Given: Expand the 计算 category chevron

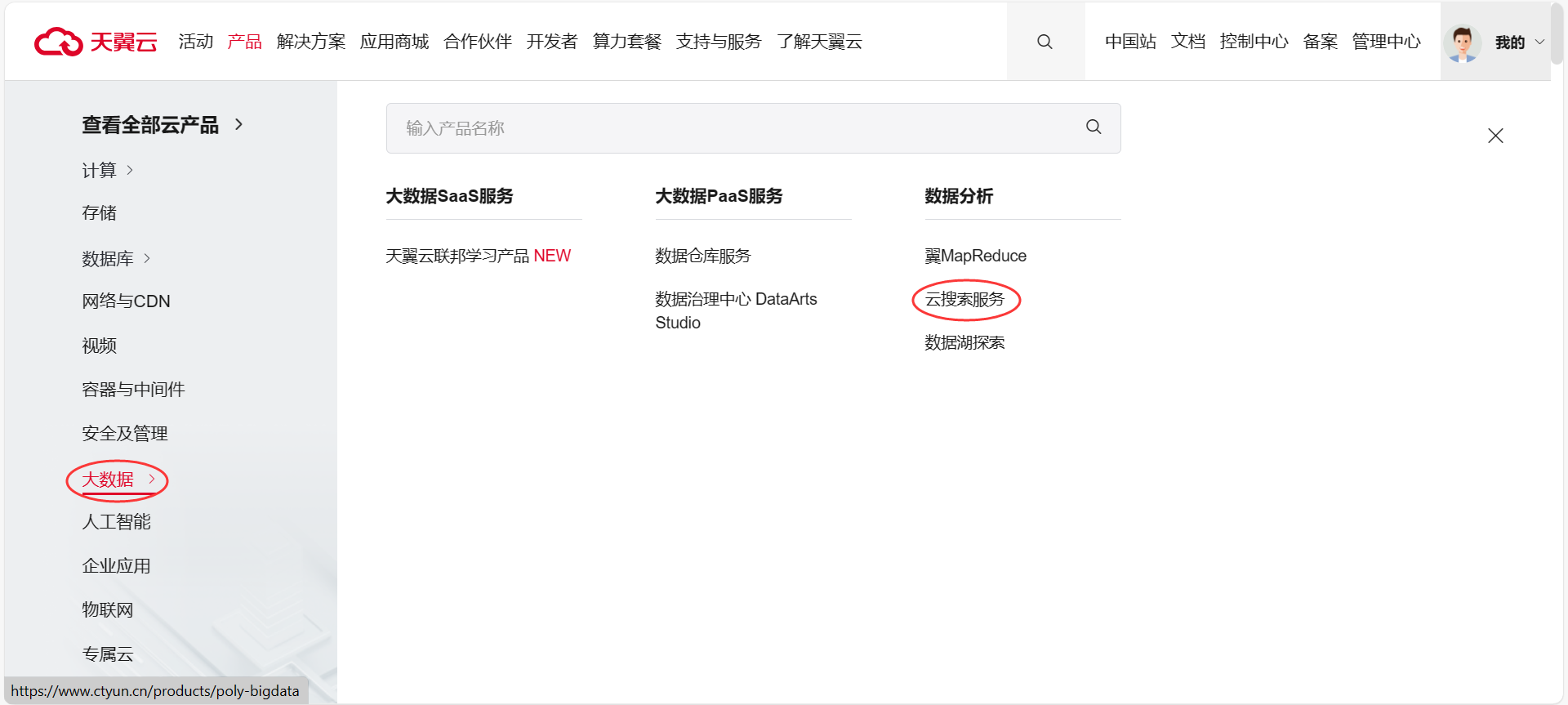Looking at the screenshot, I should pos(130,170).
